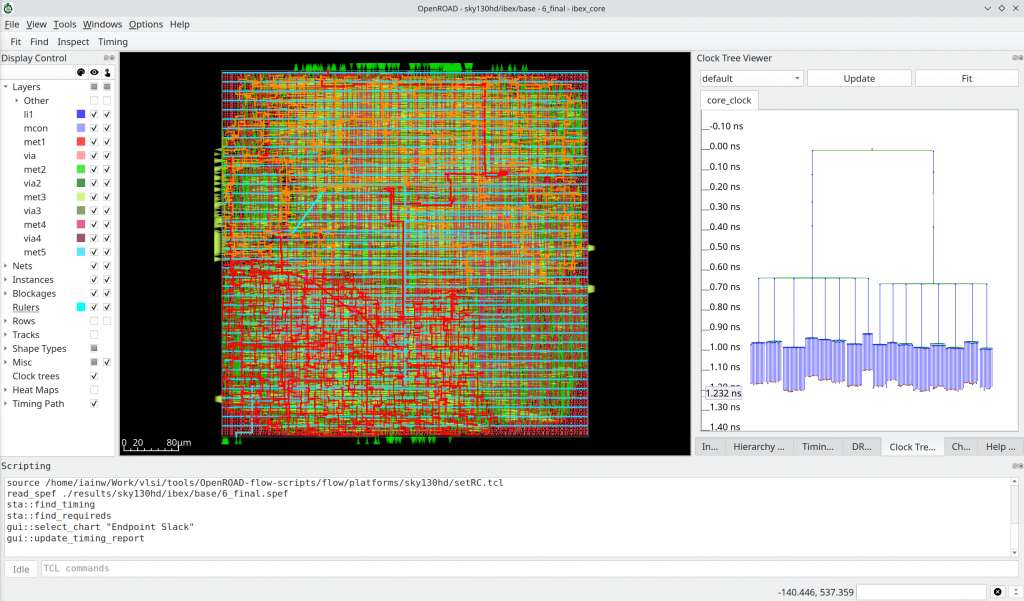Open the Inspect tool from the toolbar
Viewport: 1024px width, 601px height.
73,41
